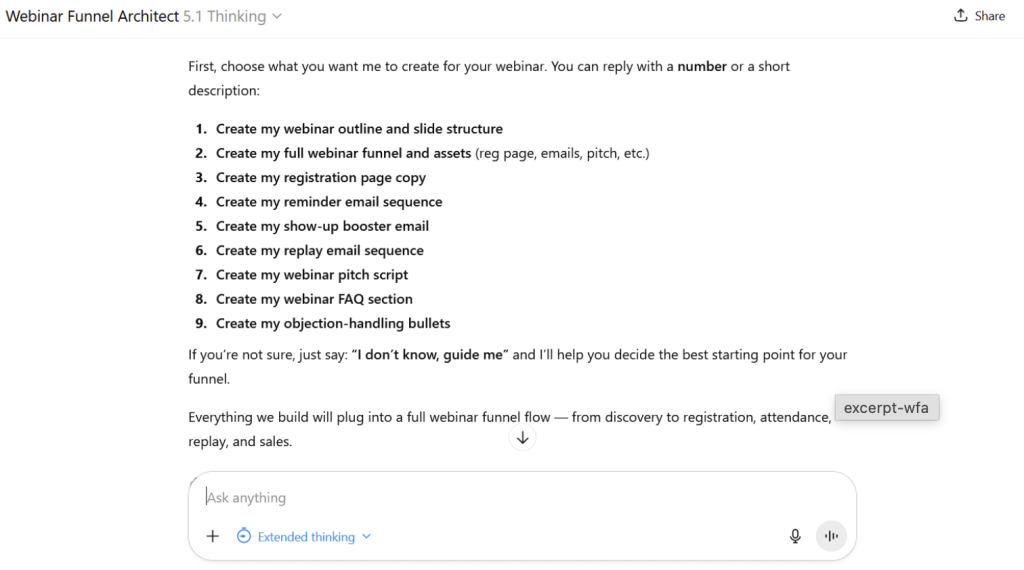Select the 5.1 Thinking model label
The image size is (1024, 570).
[225, 16]
